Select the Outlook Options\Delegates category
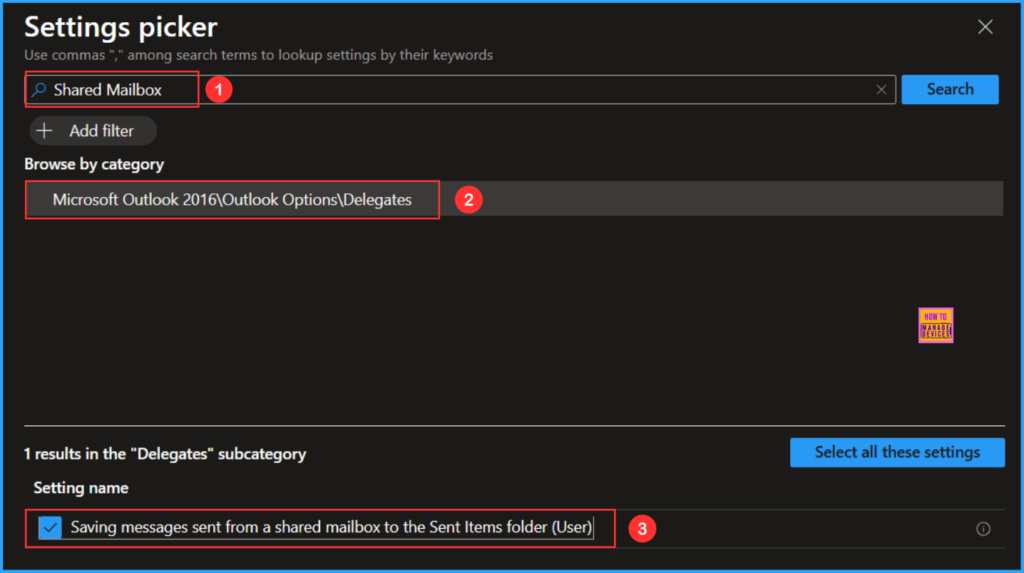The width and height of the screenshot is (1024, 573). [x=514, y=199]
